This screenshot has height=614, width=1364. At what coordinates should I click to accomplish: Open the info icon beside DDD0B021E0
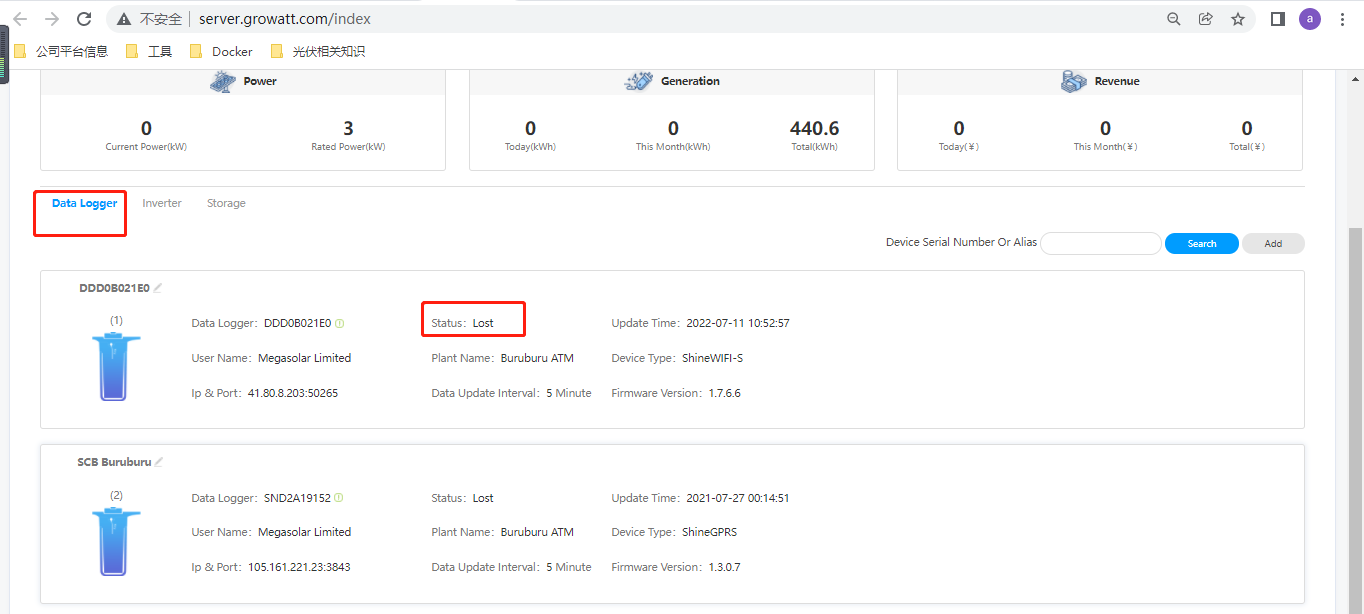click(340, 323)
